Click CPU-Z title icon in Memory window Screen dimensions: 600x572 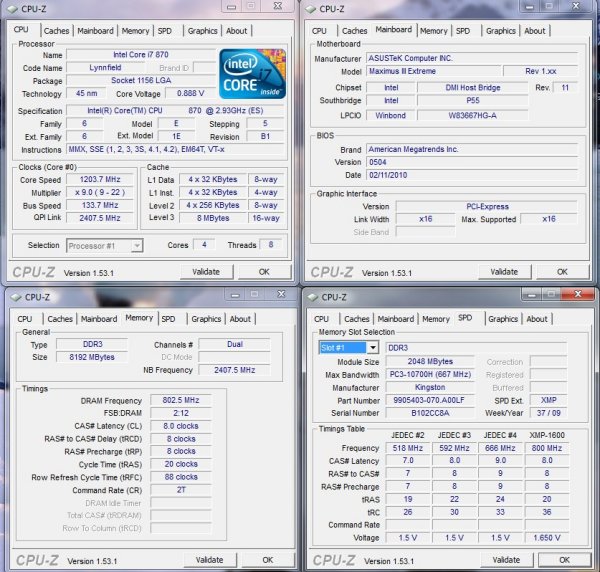pyautogui.click(x=16, y=297)
